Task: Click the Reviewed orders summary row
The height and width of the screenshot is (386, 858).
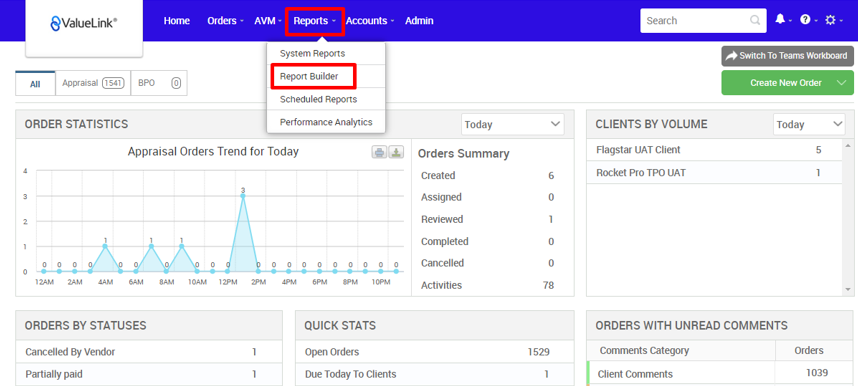Action: [x=488, y=219]
